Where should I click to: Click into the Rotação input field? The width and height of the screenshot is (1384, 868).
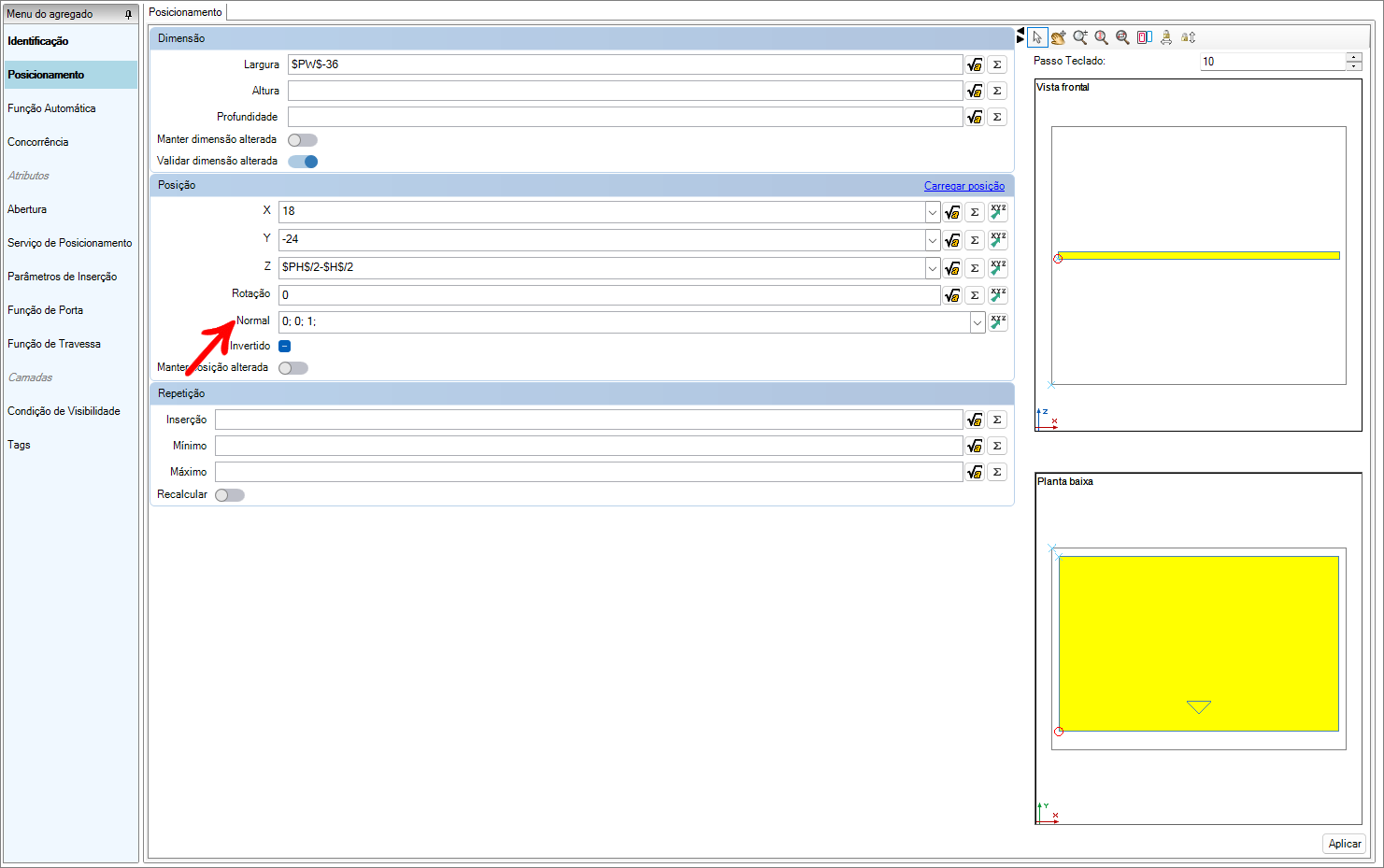[x=609, y=295]
